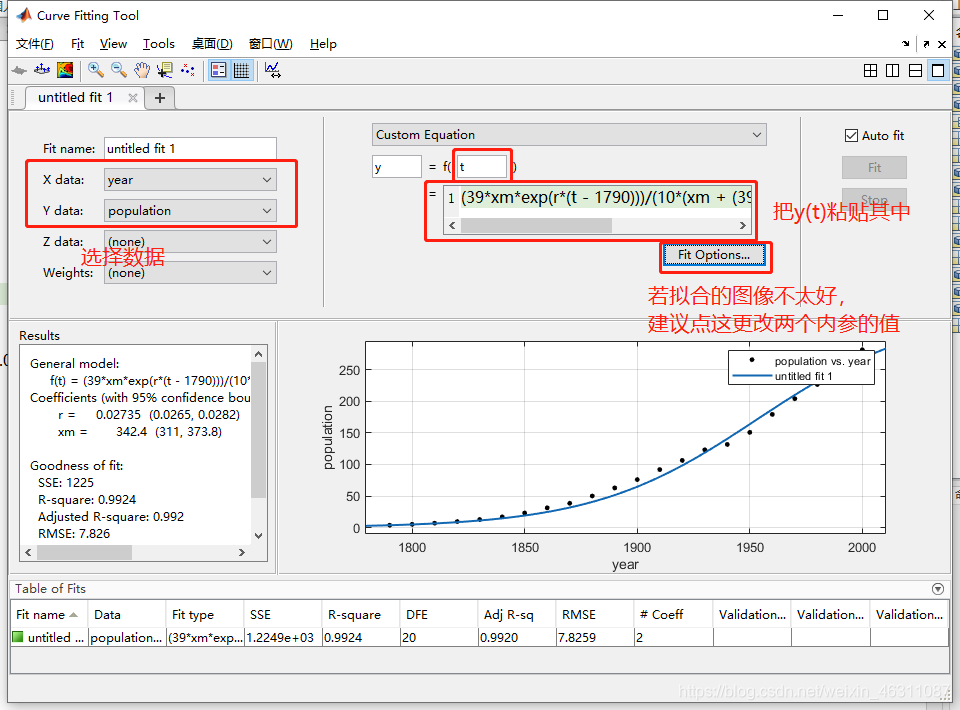Click the dependent variable y field
This screenshot has width=960, height=710.
click(397, 166)
